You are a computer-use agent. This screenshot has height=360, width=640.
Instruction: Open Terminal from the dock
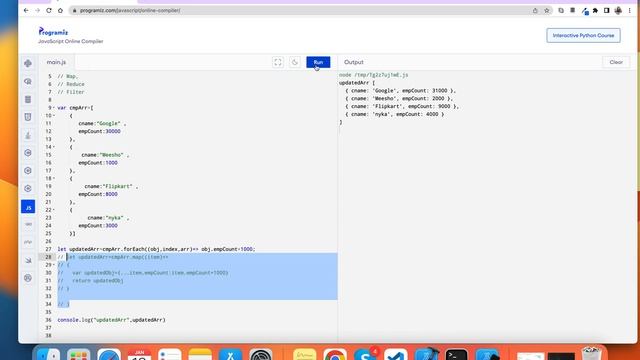coord(456,354)
